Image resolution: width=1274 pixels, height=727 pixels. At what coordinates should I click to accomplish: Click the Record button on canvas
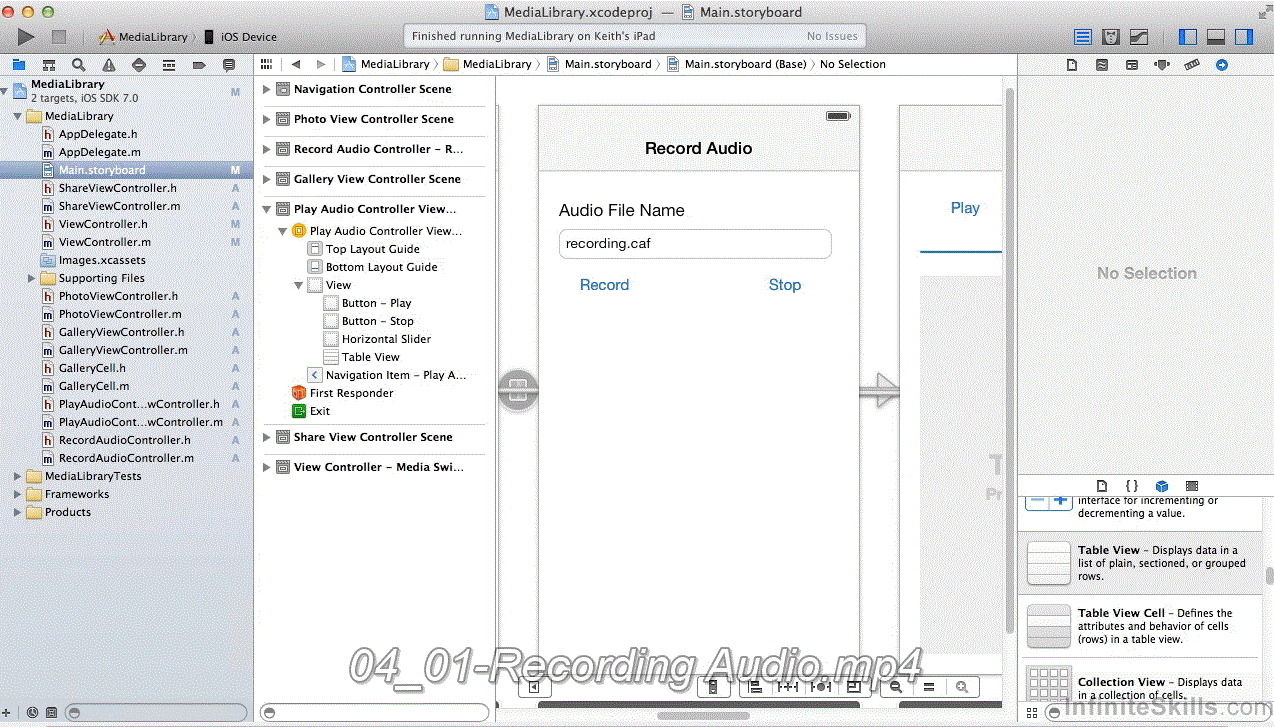[x=604, y=285]
